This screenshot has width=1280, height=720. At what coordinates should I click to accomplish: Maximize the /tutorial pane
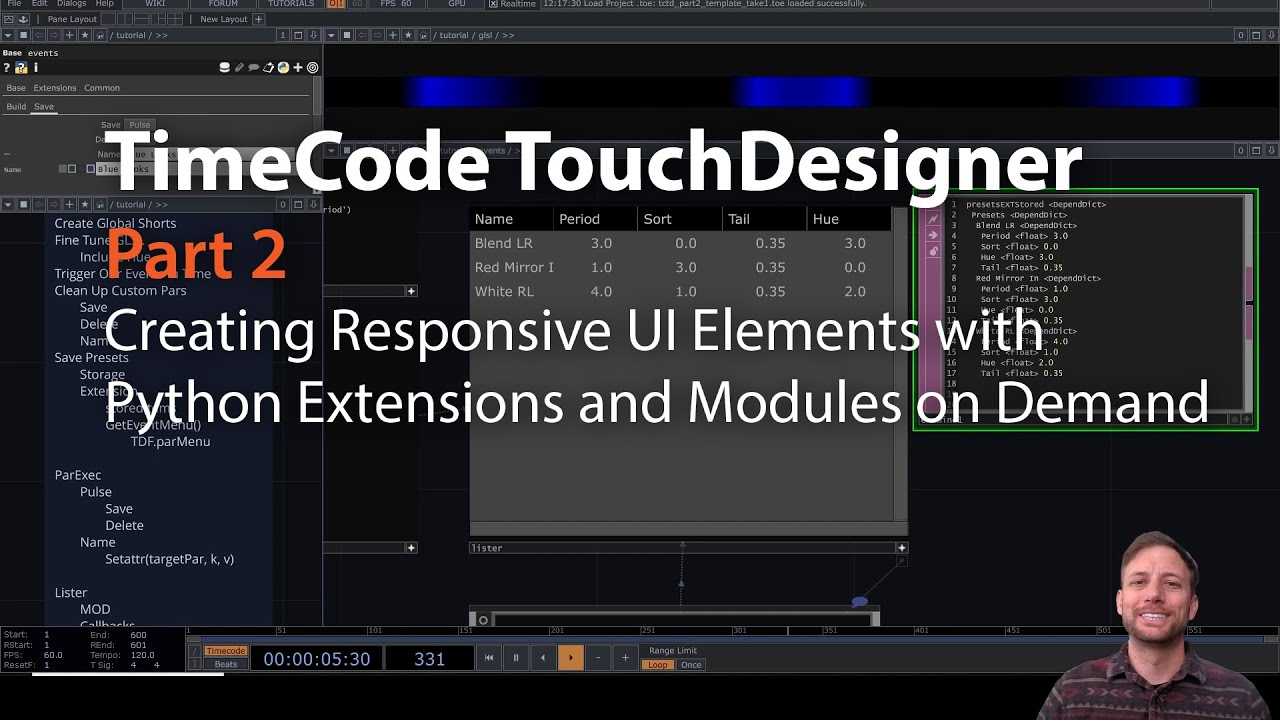[x=298, y=35]
